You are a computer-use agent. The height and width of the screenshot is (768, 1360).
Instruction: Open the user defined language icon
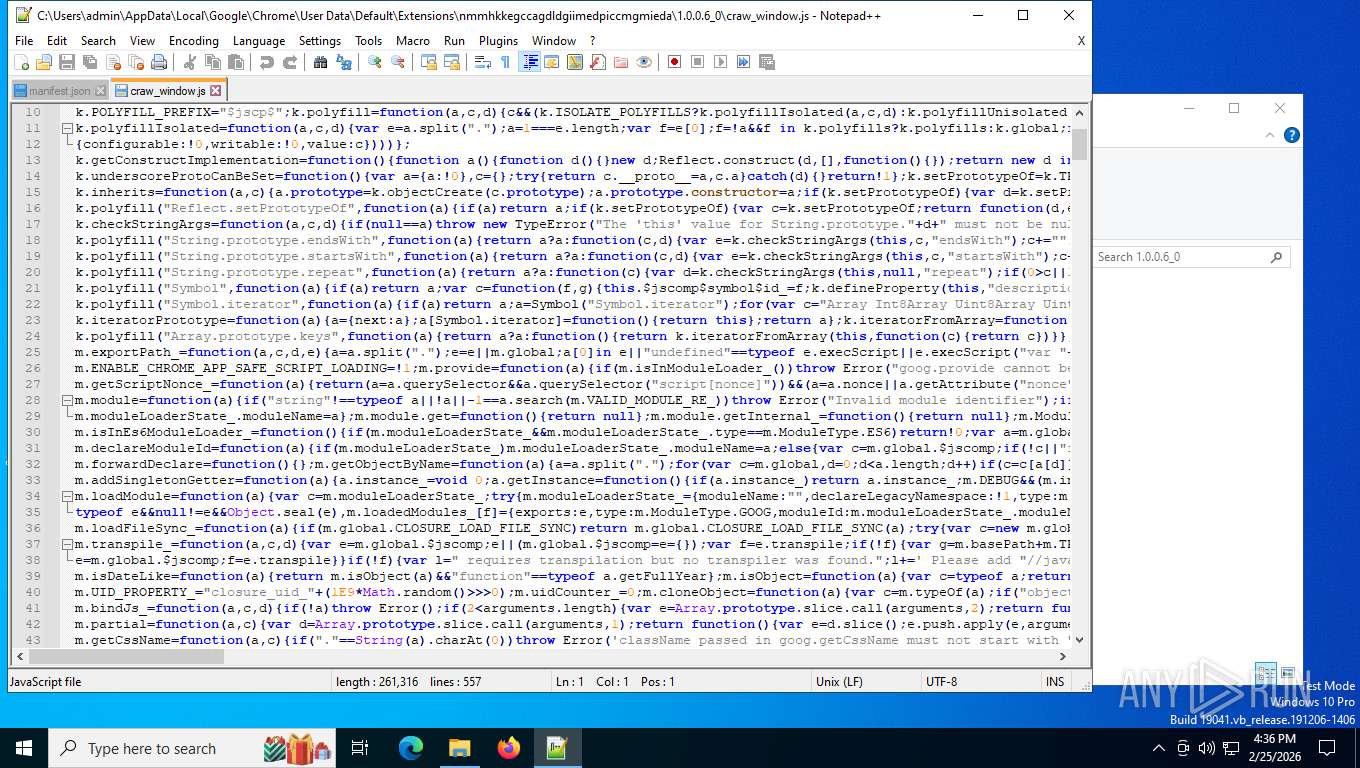tap(552, 62)
